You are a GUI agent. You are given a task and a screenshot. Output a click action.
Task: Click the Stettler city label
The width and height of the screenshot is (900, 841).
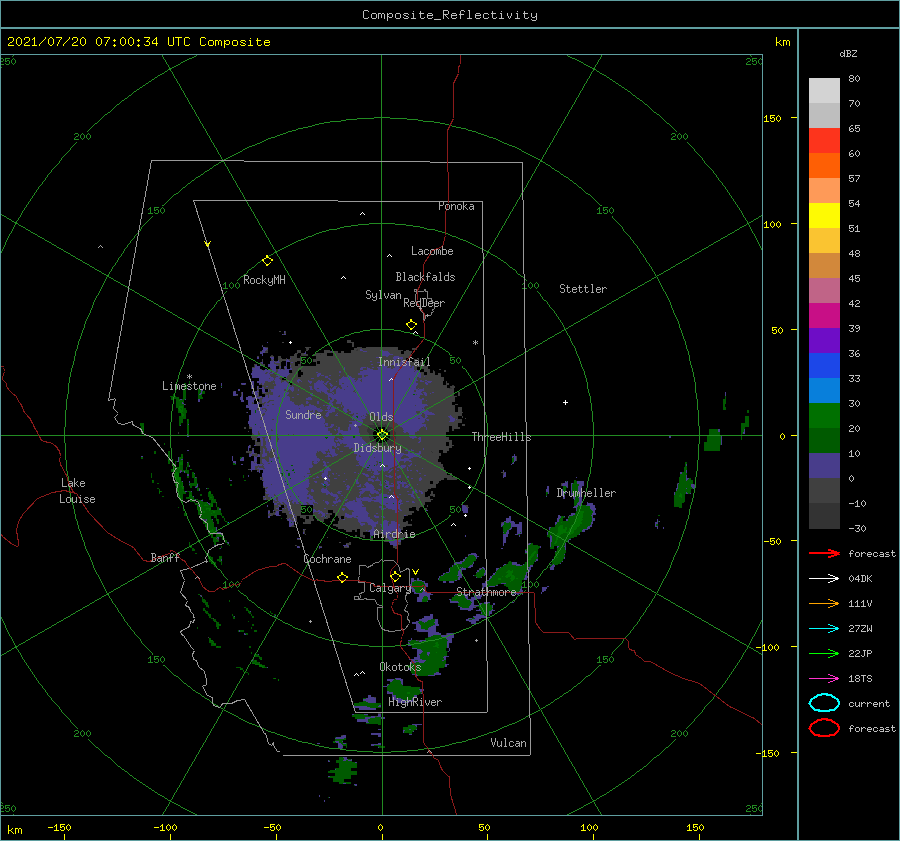click(583, 289)
